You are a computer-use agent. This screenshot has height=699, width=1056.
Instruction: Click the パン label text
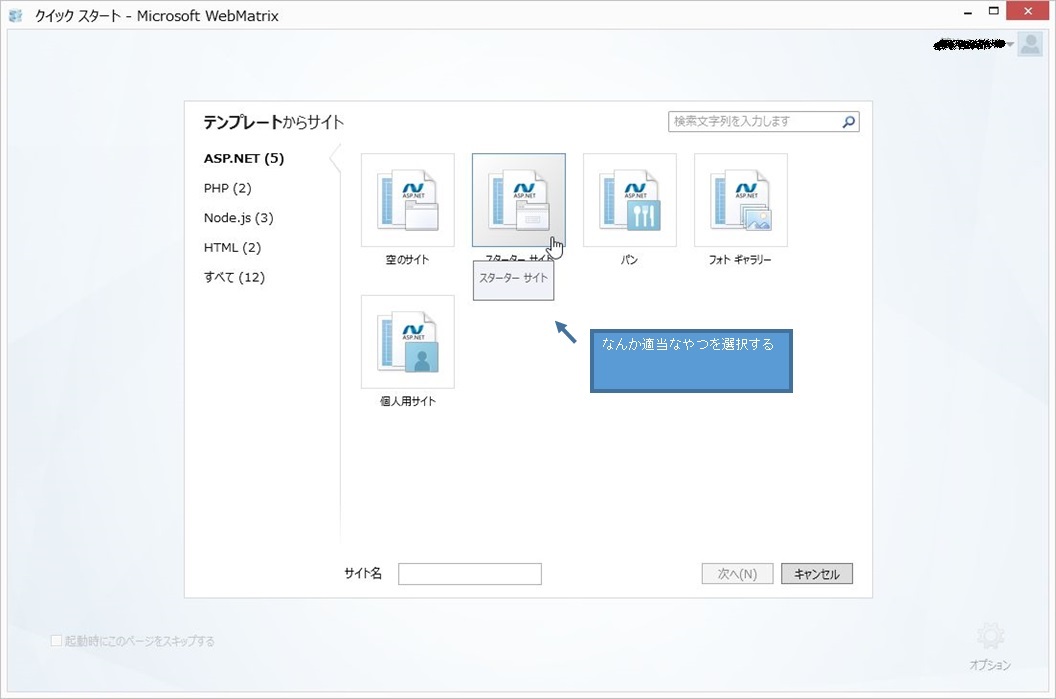(629, 260)
